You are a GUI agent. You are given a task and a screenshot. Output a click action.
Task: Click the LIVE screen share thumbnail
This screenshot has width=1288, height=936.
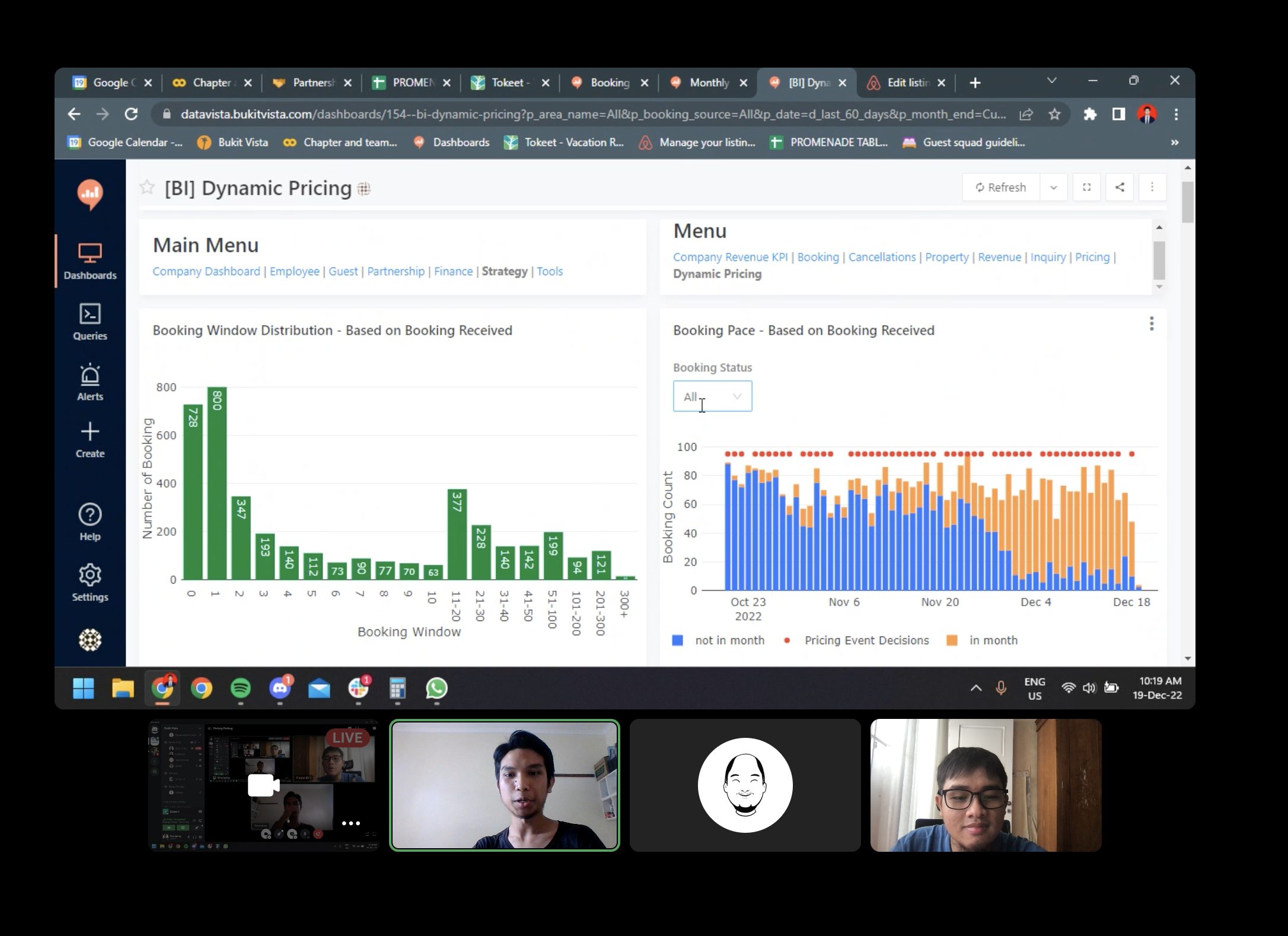tap(263, 785)
